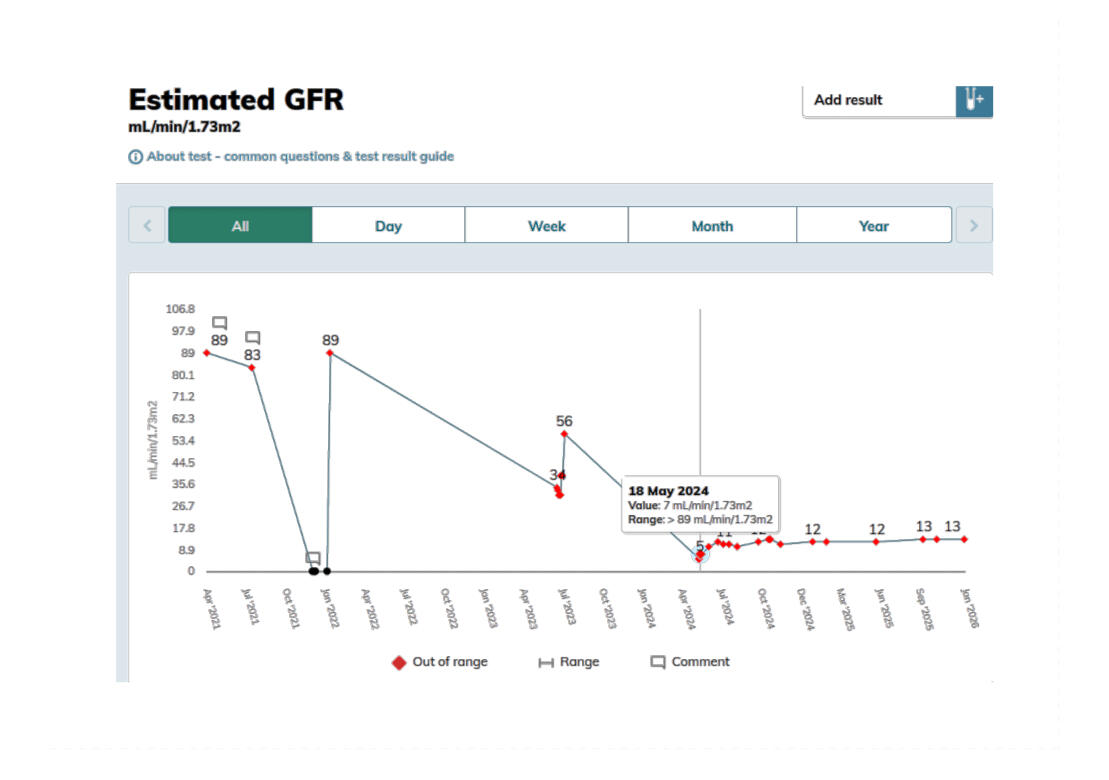Open About test common questions guide link
Viewport: 1109px width, 780px height.
(x=300, y=157)
